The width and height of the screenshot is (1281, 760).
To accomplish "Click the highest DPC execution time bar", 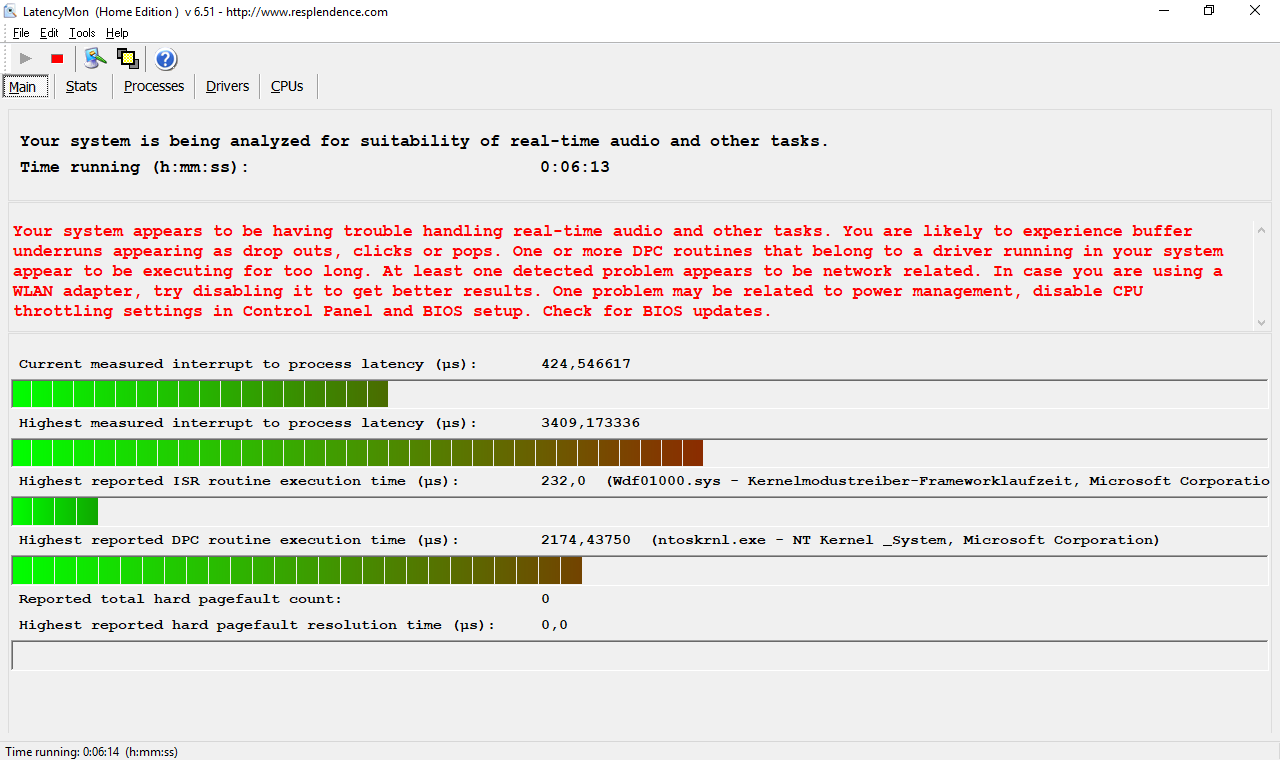I will [639, 571].
